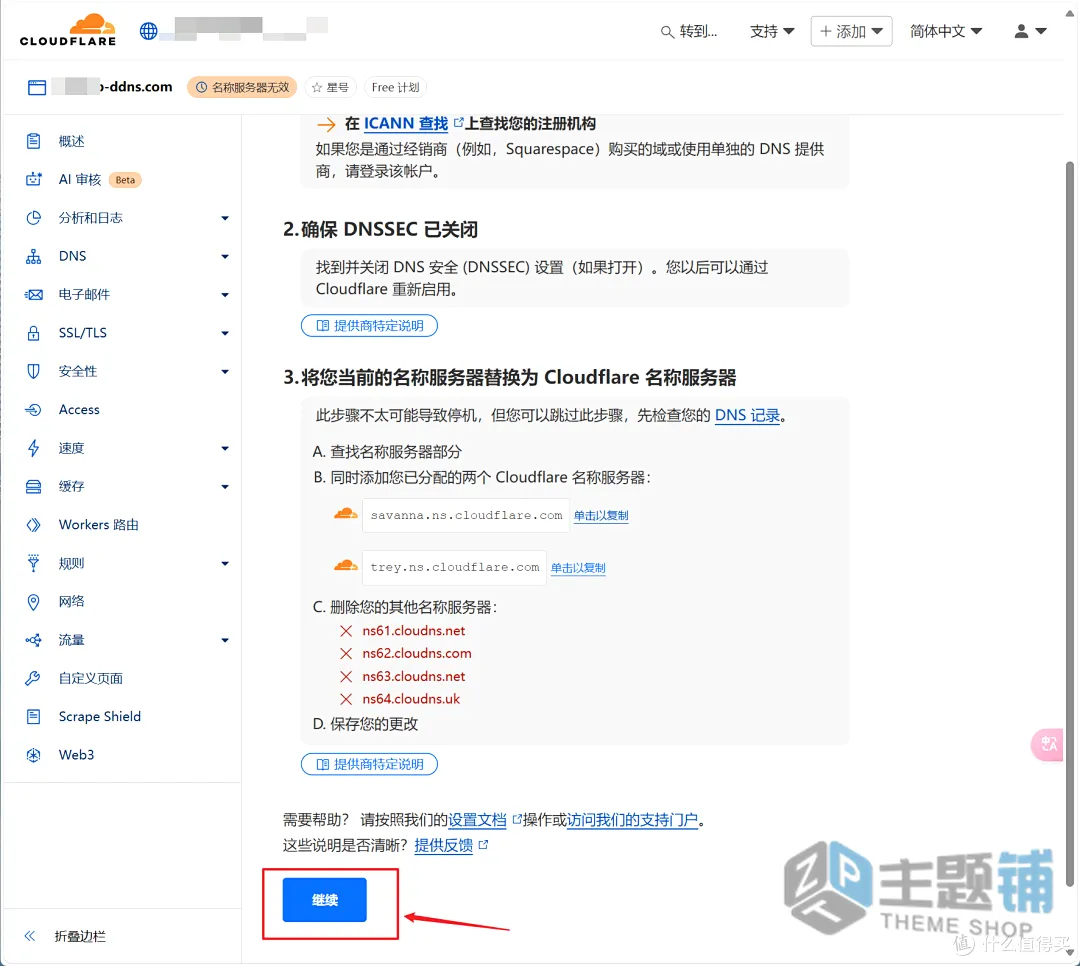The height and width of the screenshot is (966, 1080).
Task: Click 提供商特定说明 button under DNSSEC section
Action: pos(369,326)
